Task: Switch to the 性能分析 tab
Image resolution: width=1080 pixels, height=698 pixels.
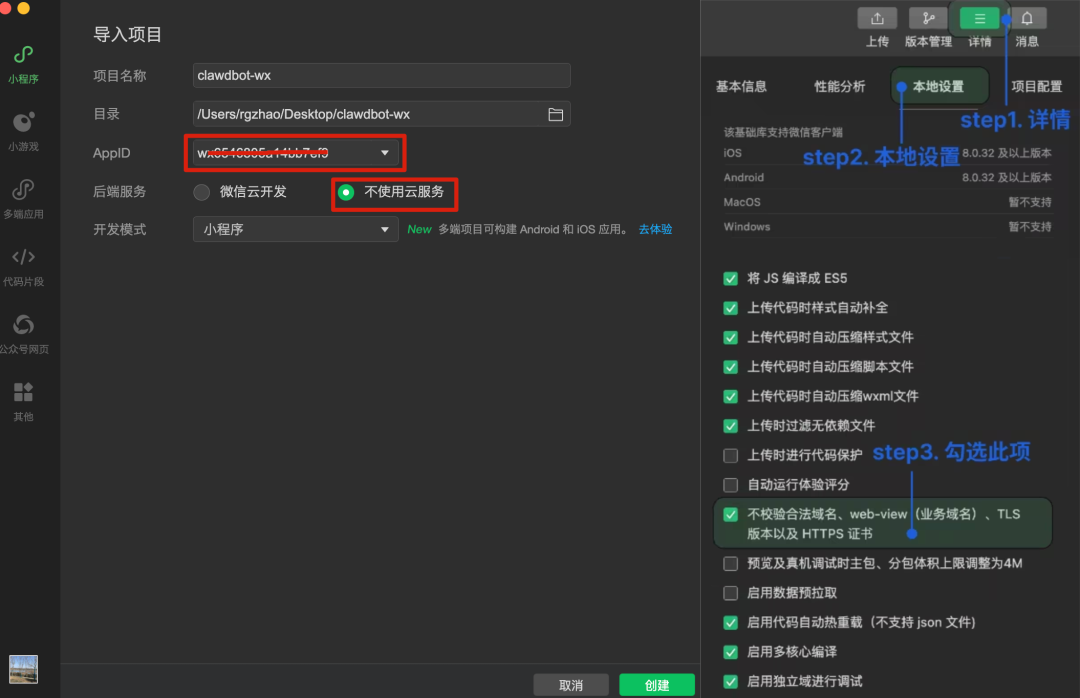Action: click(x=840, y=87)
